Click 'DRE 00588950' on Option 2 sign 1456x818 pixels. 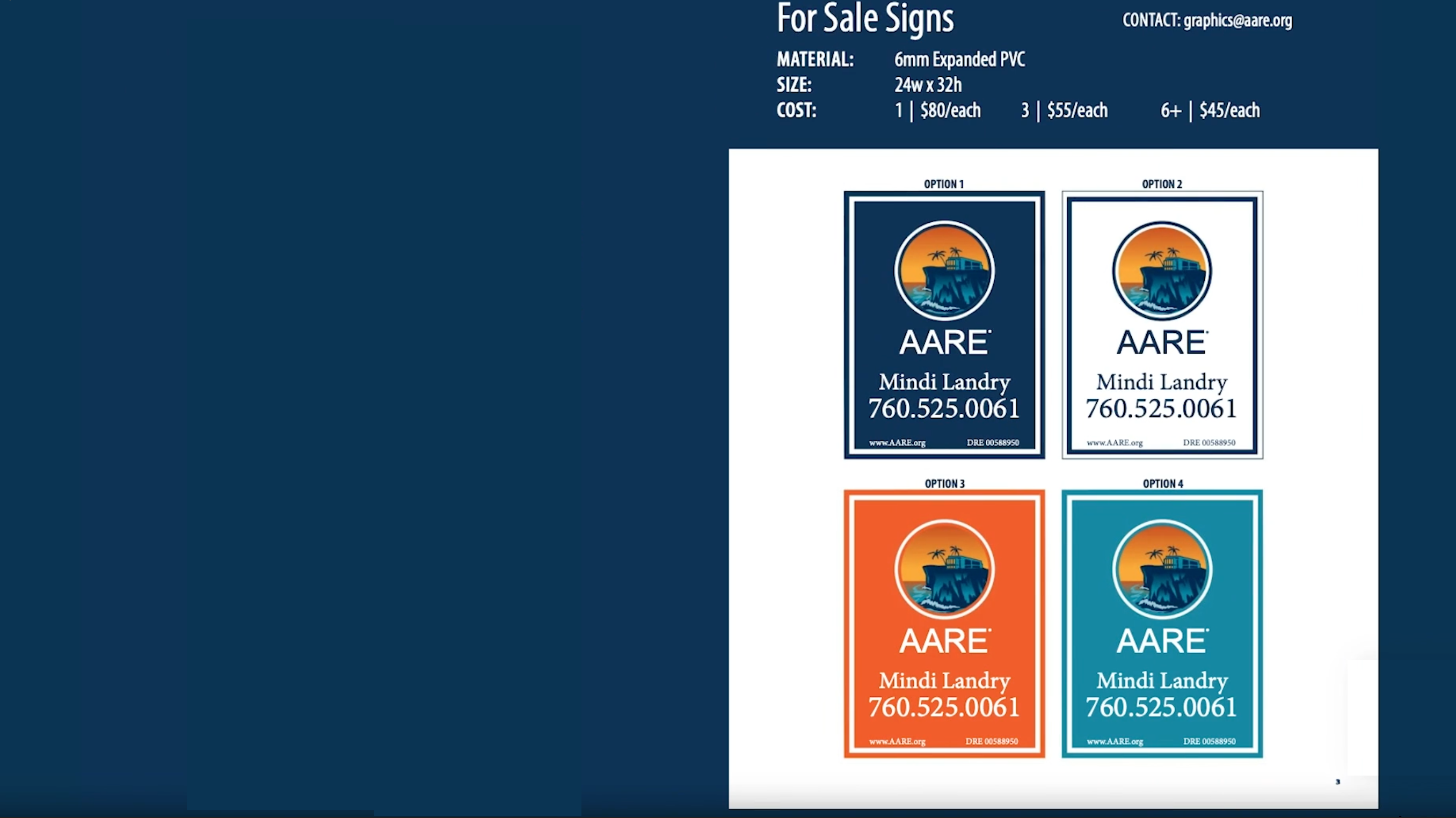pyautogui.click(x=1209, y=443)
